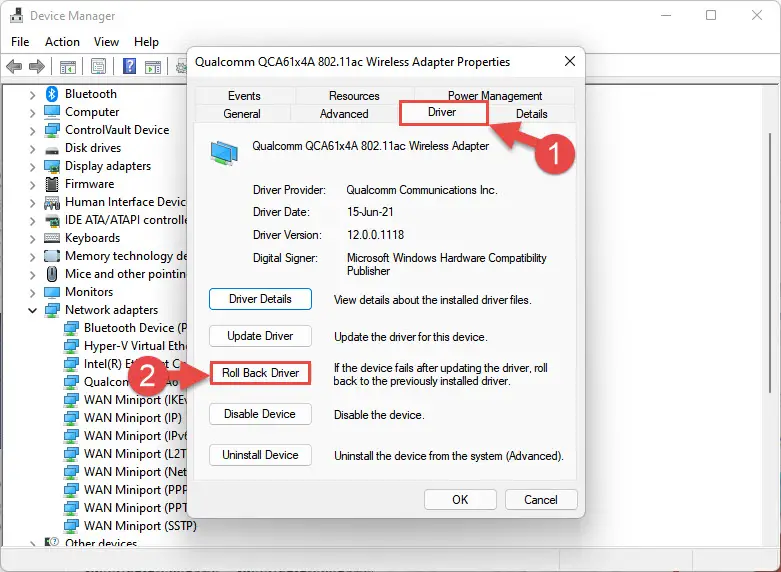Select the Bluetooth category icon
The height and width of the screenshot is (572, 781).
click(x=52, y=94)
